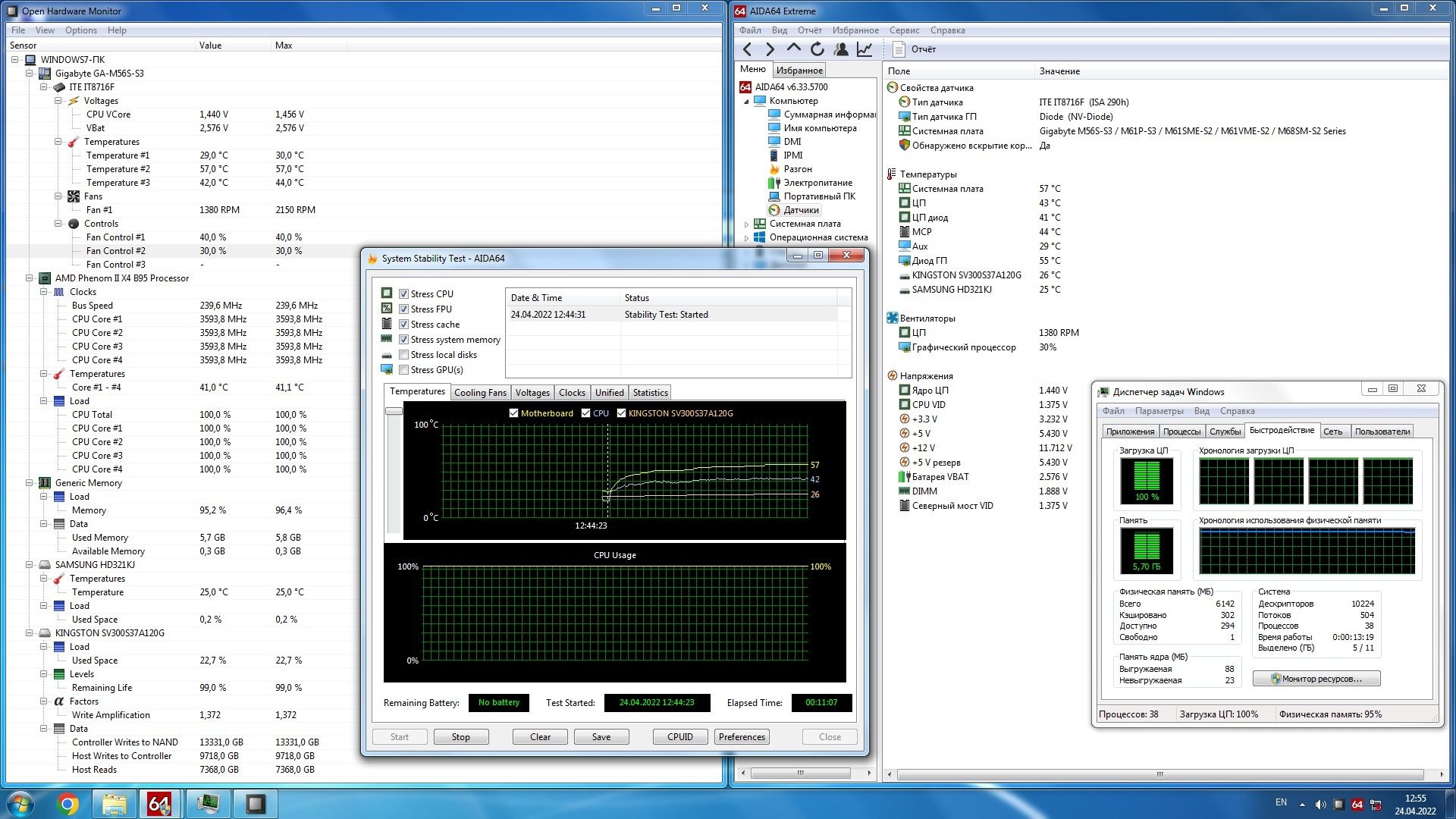Click the AIDA64 up-level arrow icon
Viewport: 1456px width, 819px height.
[794, 49]
